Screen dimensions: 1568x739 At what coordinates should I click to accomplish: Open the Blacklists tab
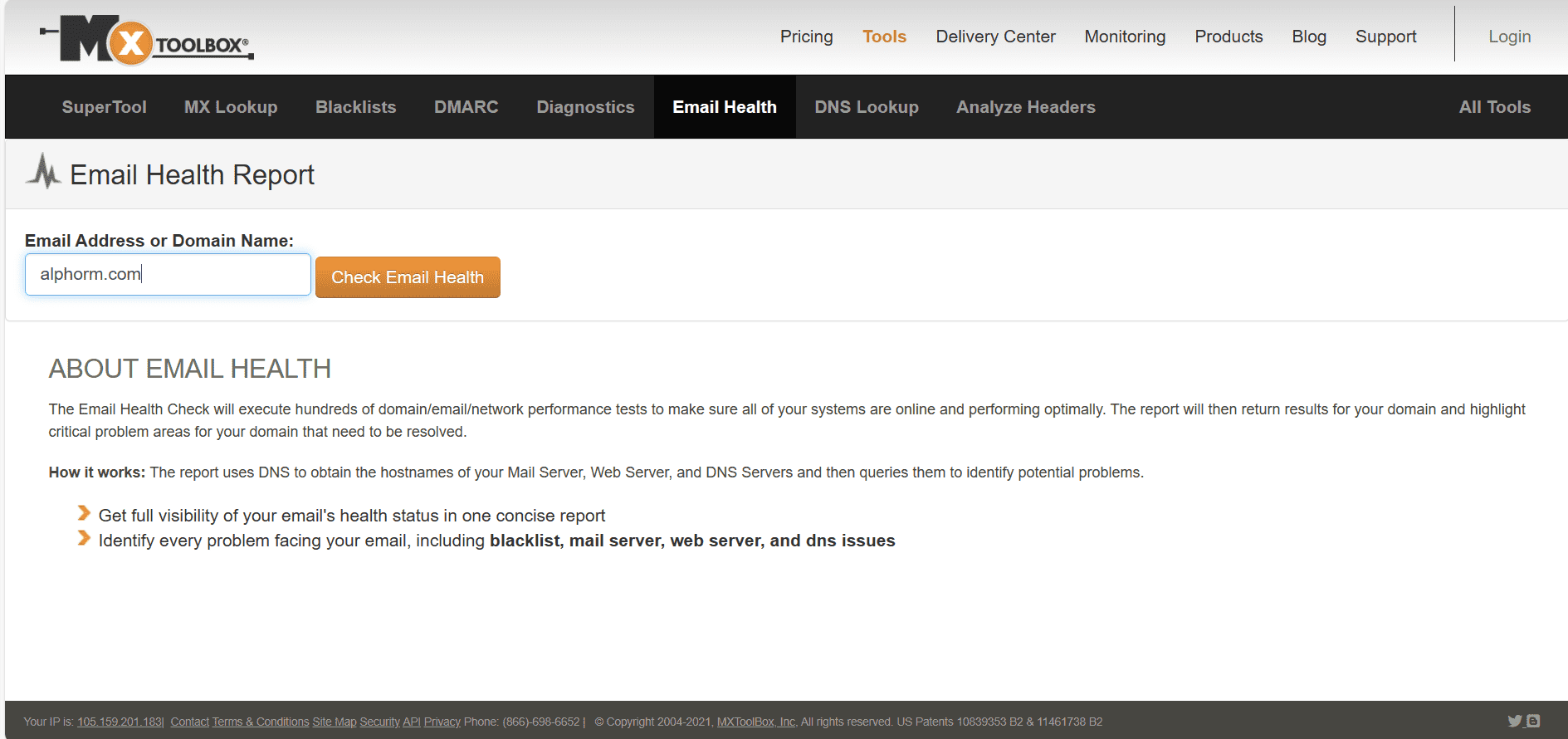tap(355, 107)
